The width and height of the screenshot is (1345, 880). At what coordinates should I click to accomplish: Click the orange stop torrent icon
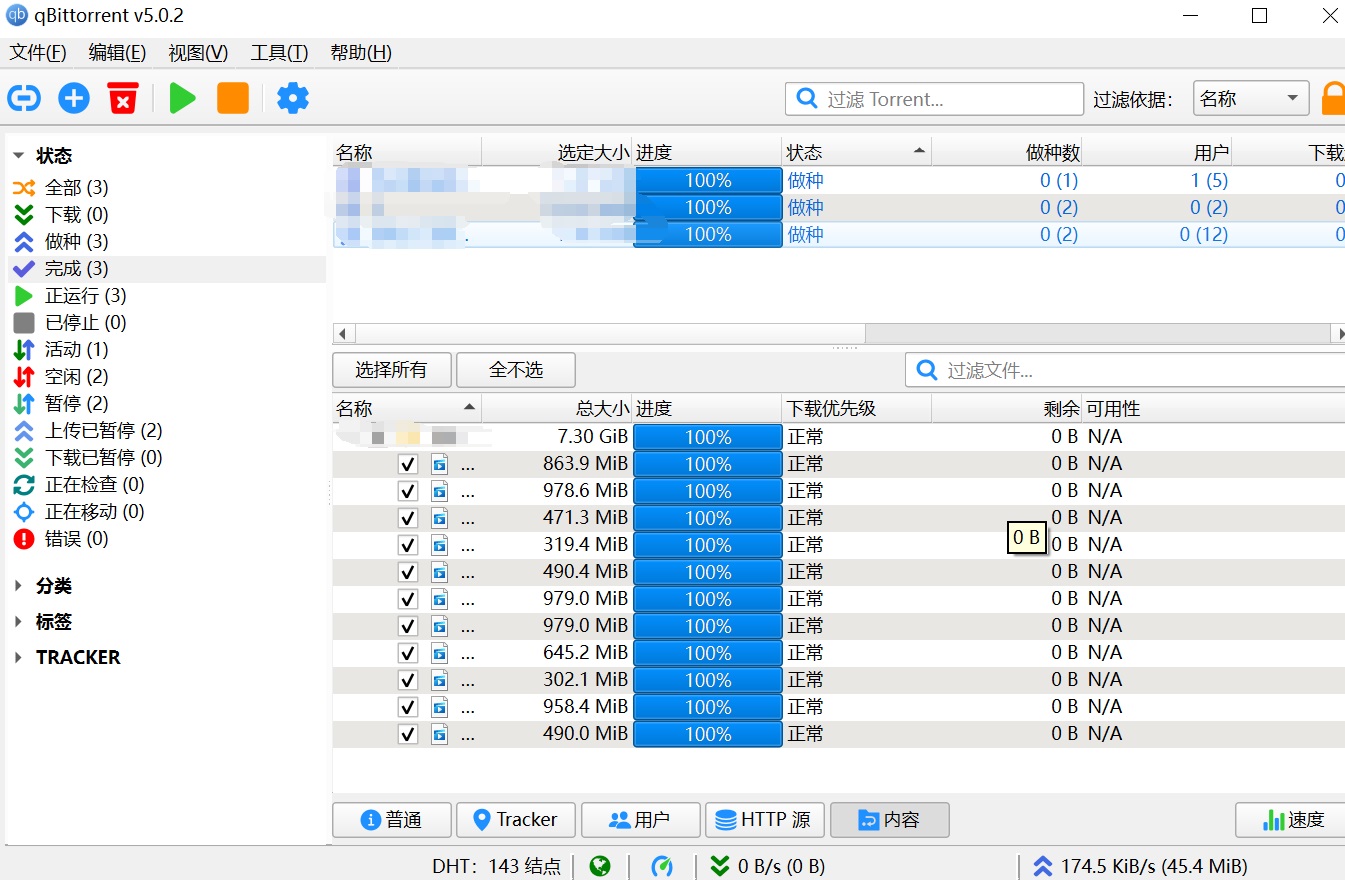233,98
